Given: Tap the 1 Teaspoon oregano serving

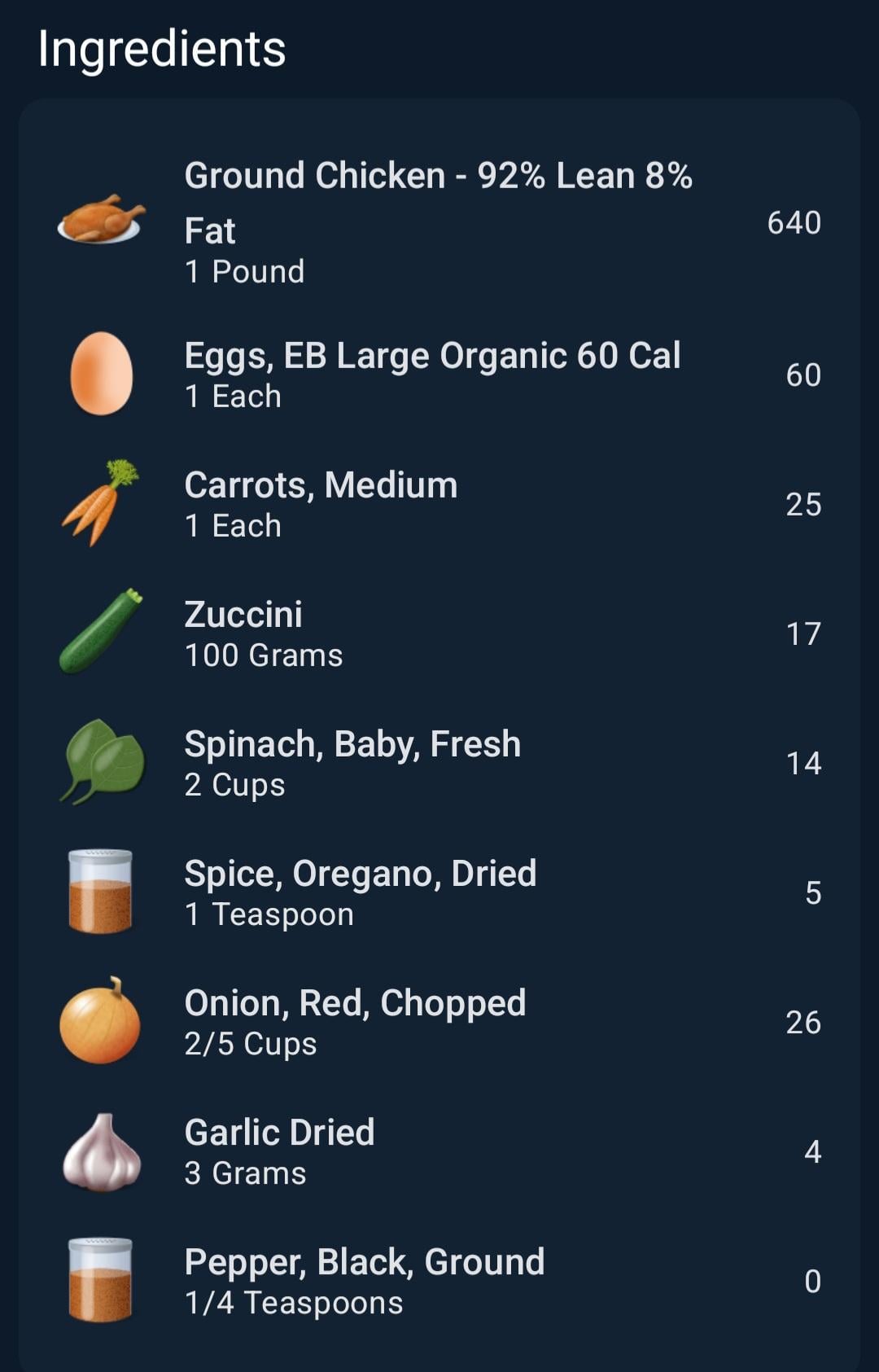Looking at the screenshot, I should click(269, 914).
